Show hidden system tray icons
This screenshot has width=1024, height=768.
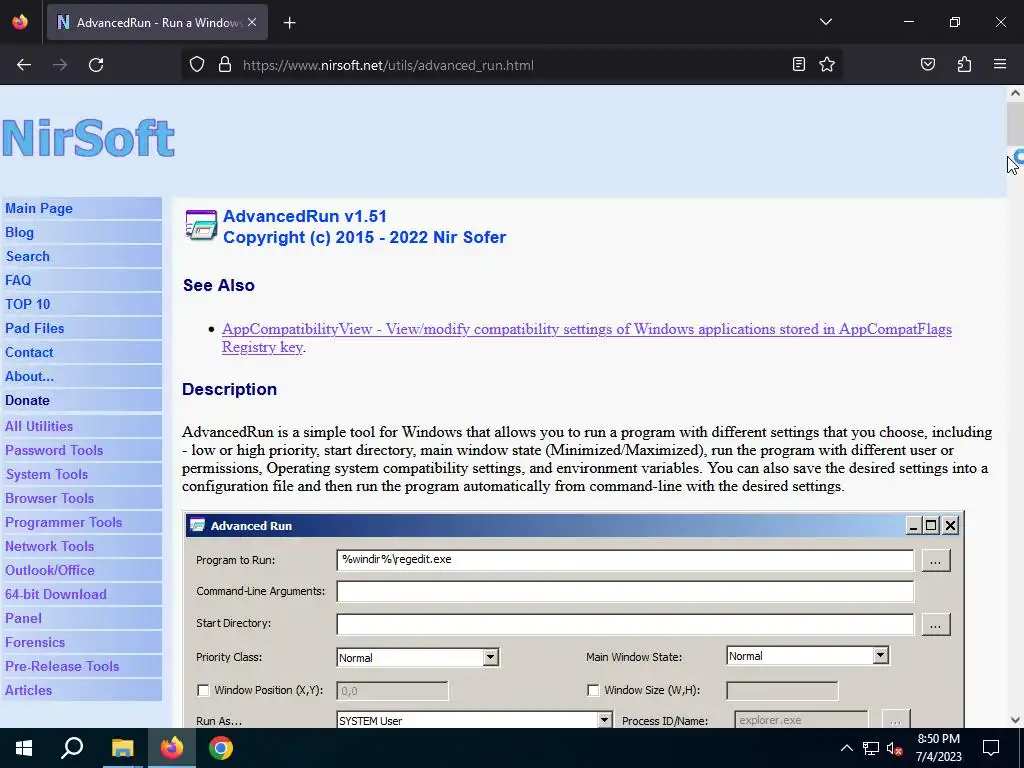coord(846,748)
